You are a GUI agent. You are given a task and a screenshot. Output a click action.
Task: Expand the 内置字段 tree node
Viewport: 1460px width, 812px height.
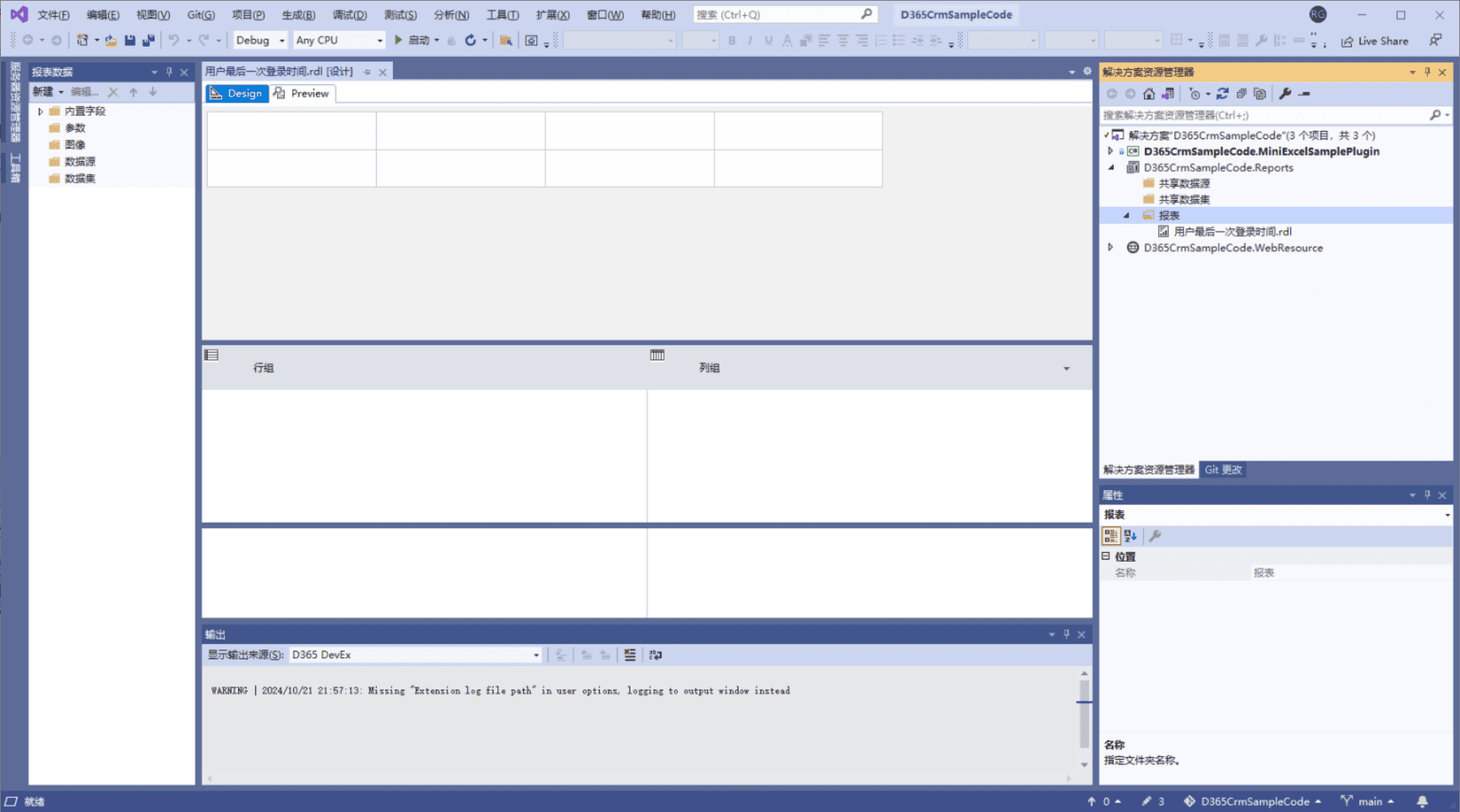pos(40,112)
